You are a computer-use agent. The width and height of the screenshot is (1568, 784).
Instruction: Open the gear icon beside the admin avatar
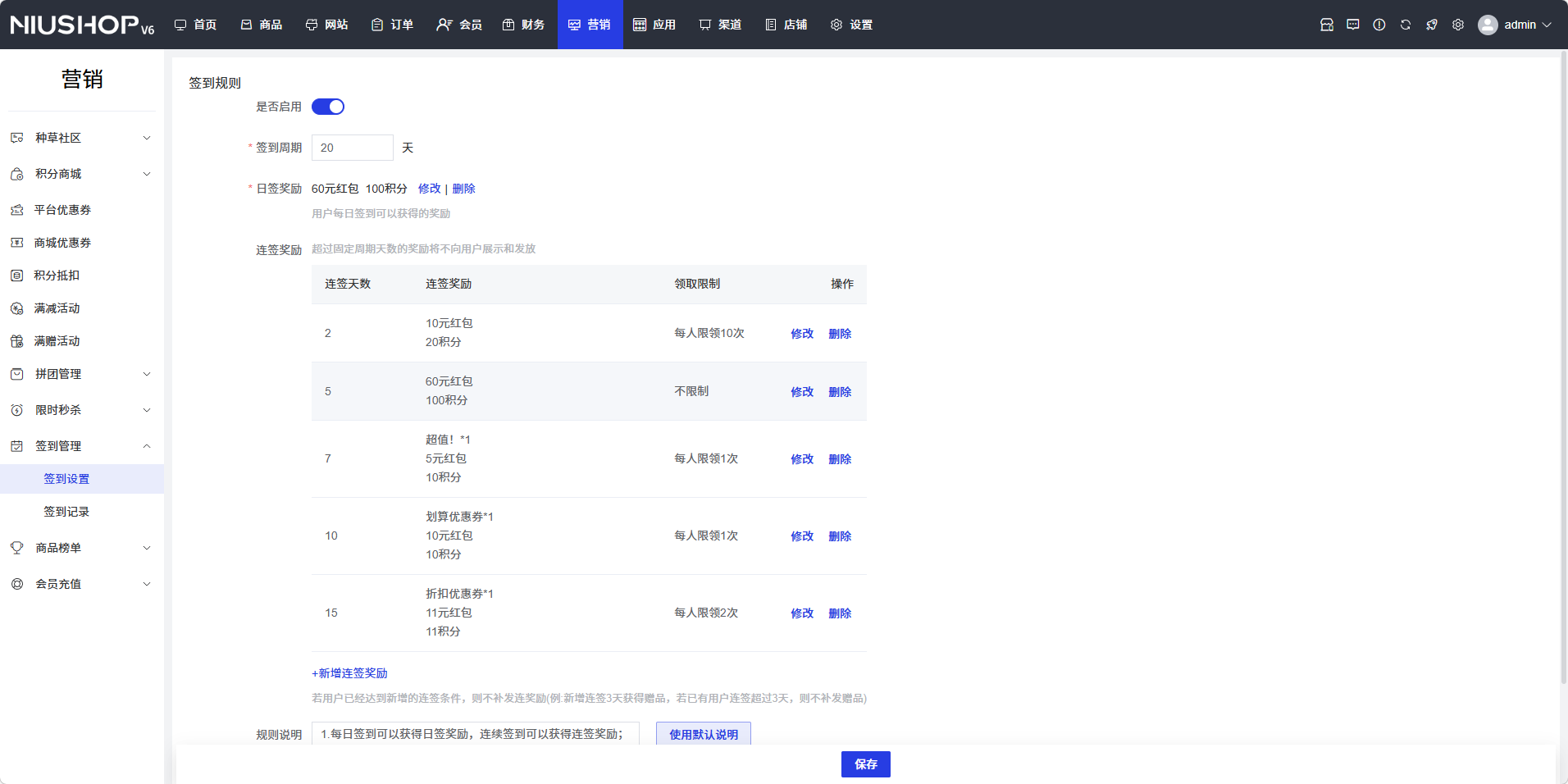click(1457, 25)
